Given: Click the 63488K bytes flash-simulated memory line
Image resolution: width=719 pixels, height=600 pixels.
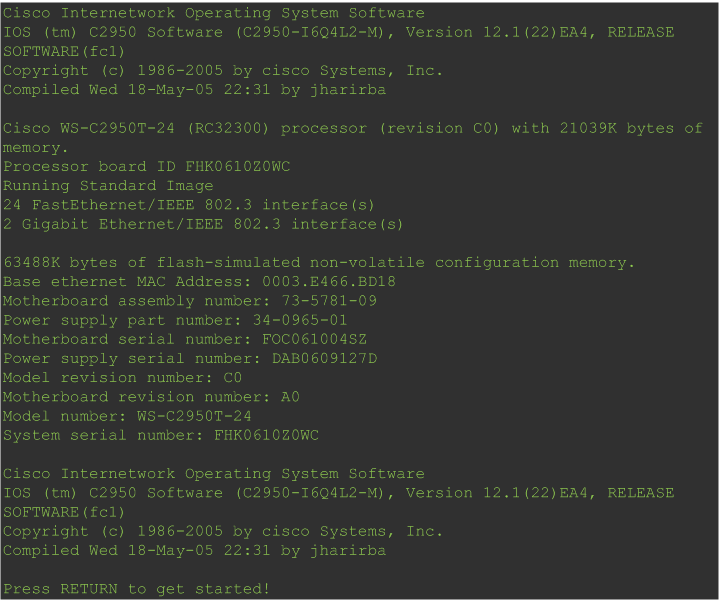Looking at the screenshot, I should (319, 262).
